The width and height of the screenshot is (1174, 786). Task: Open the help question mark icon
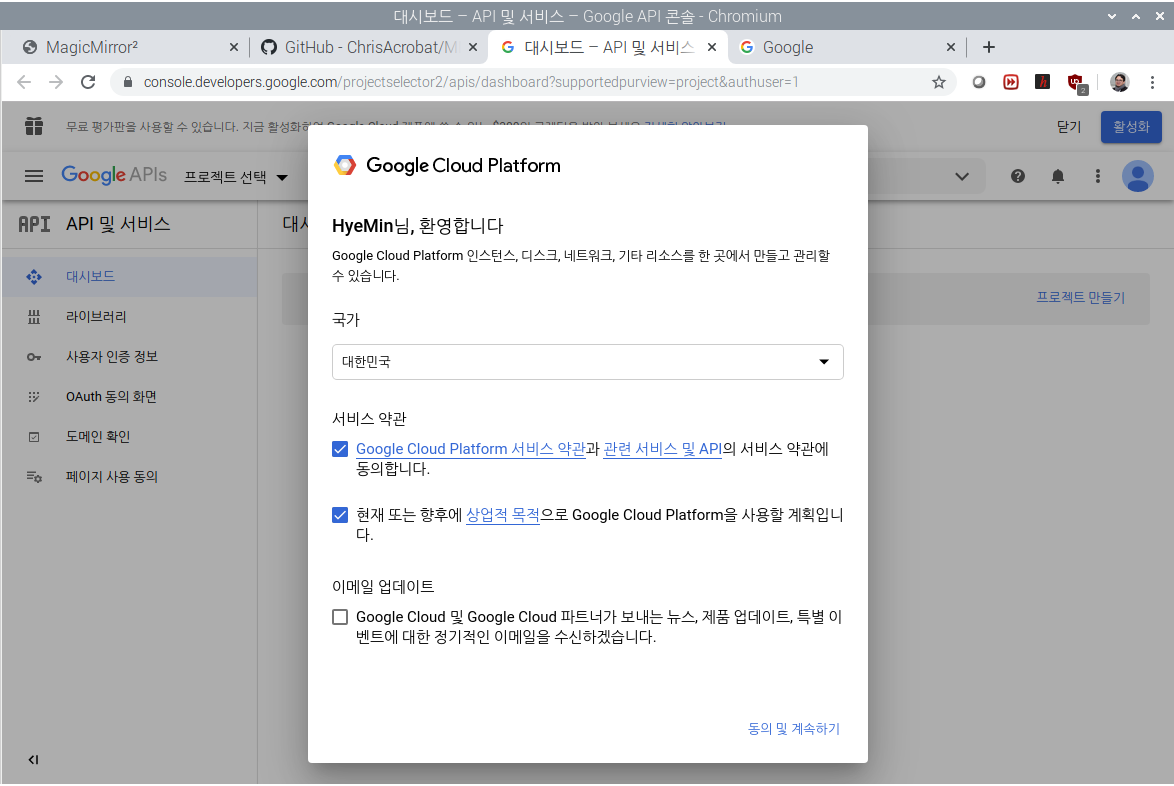pyautogui.click(x=1018, y=177)
